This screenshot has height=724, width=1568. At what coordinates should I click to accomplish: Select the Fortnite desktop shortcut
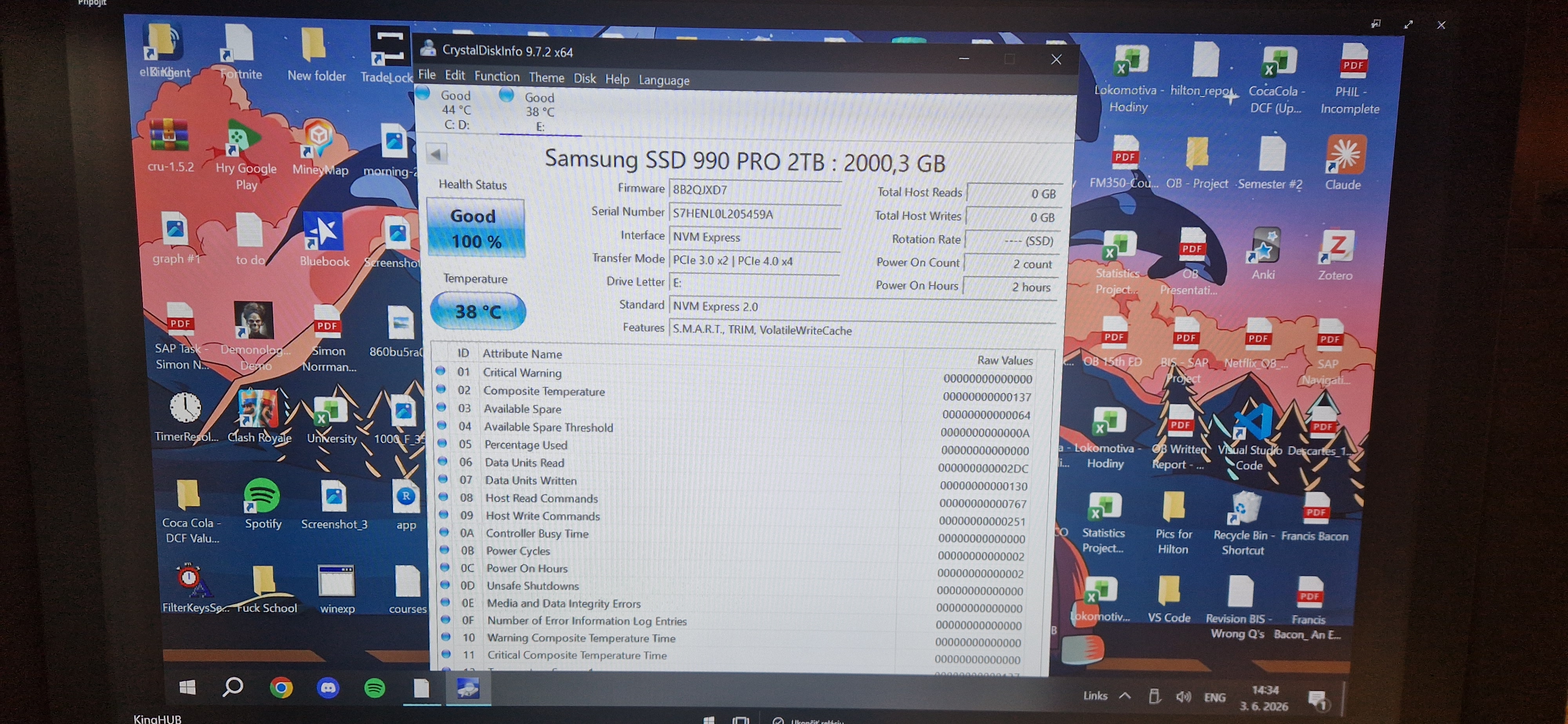tap(240, 52)
